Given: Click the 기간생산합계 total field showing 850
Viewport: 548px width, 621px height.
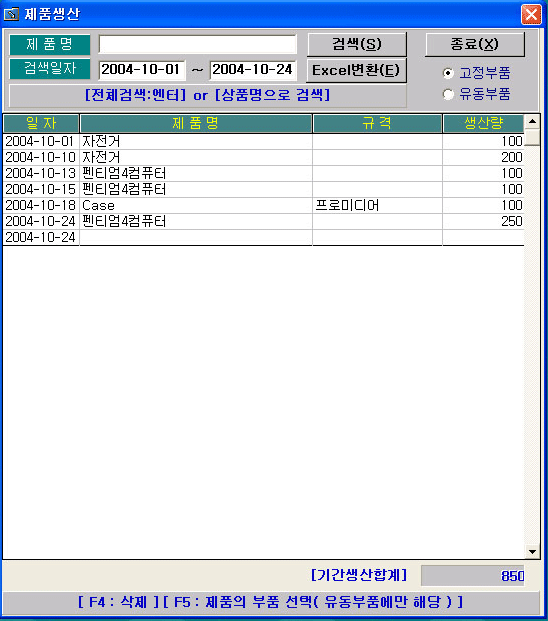Looking at the screenshot, I should (473, 575).
